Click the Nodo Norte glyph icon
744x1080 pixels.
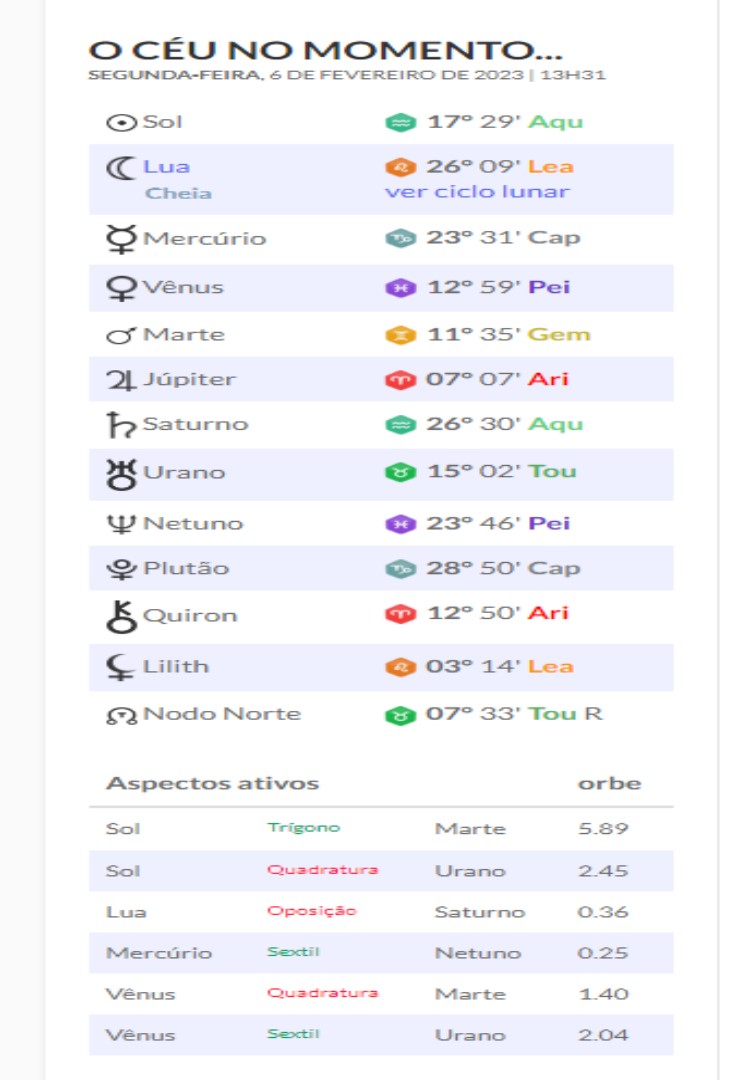tap(121, 715)
